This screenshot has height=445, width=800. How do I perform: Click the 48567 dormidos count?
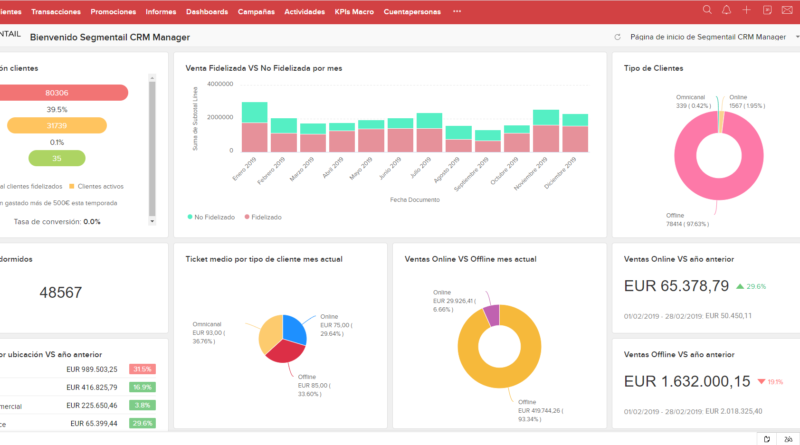tap(61, 293)
